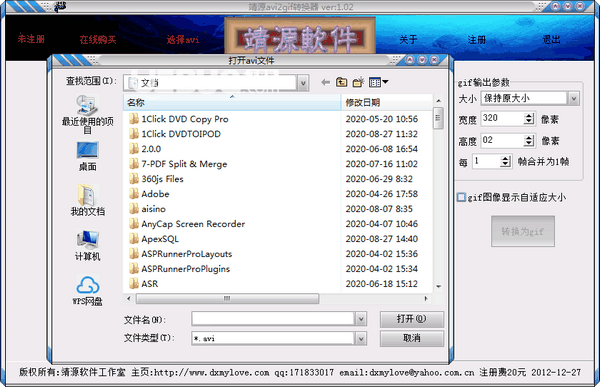Go up one folder level
The image size is (600, 387).
click(341, 82)
